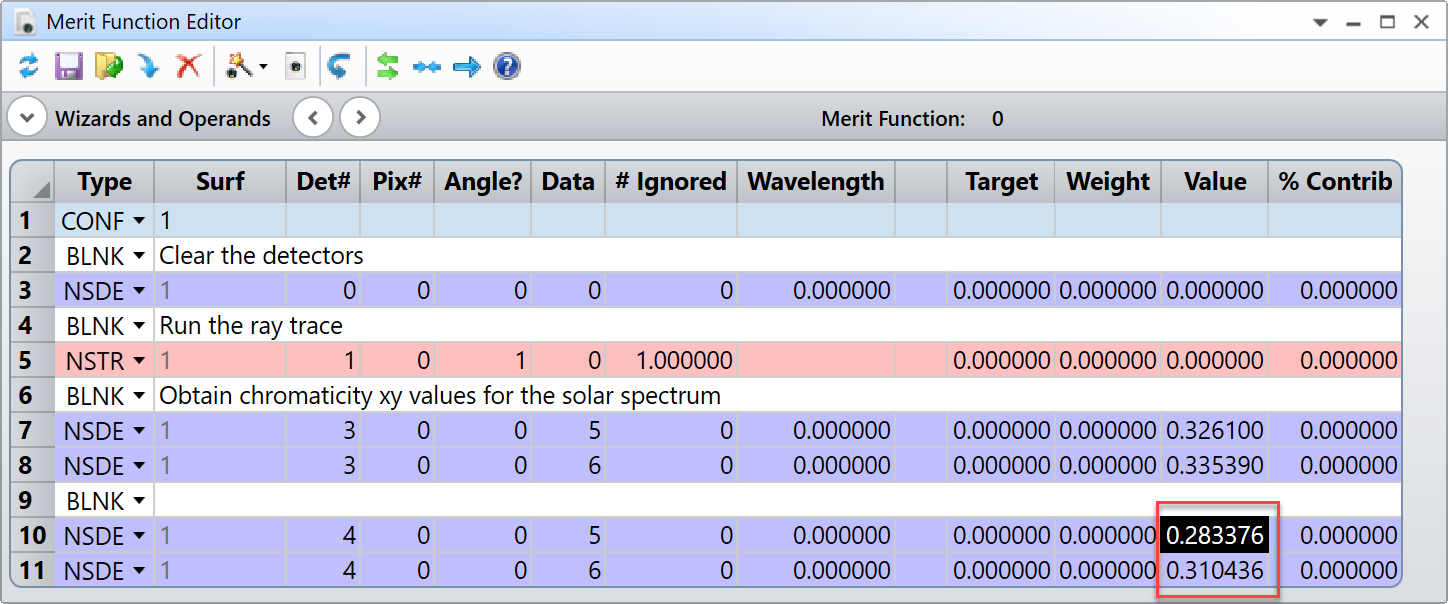The width and height of the screenshot is (1448, 604).
Task: Select the Surf column header
Action: [220, 181]
